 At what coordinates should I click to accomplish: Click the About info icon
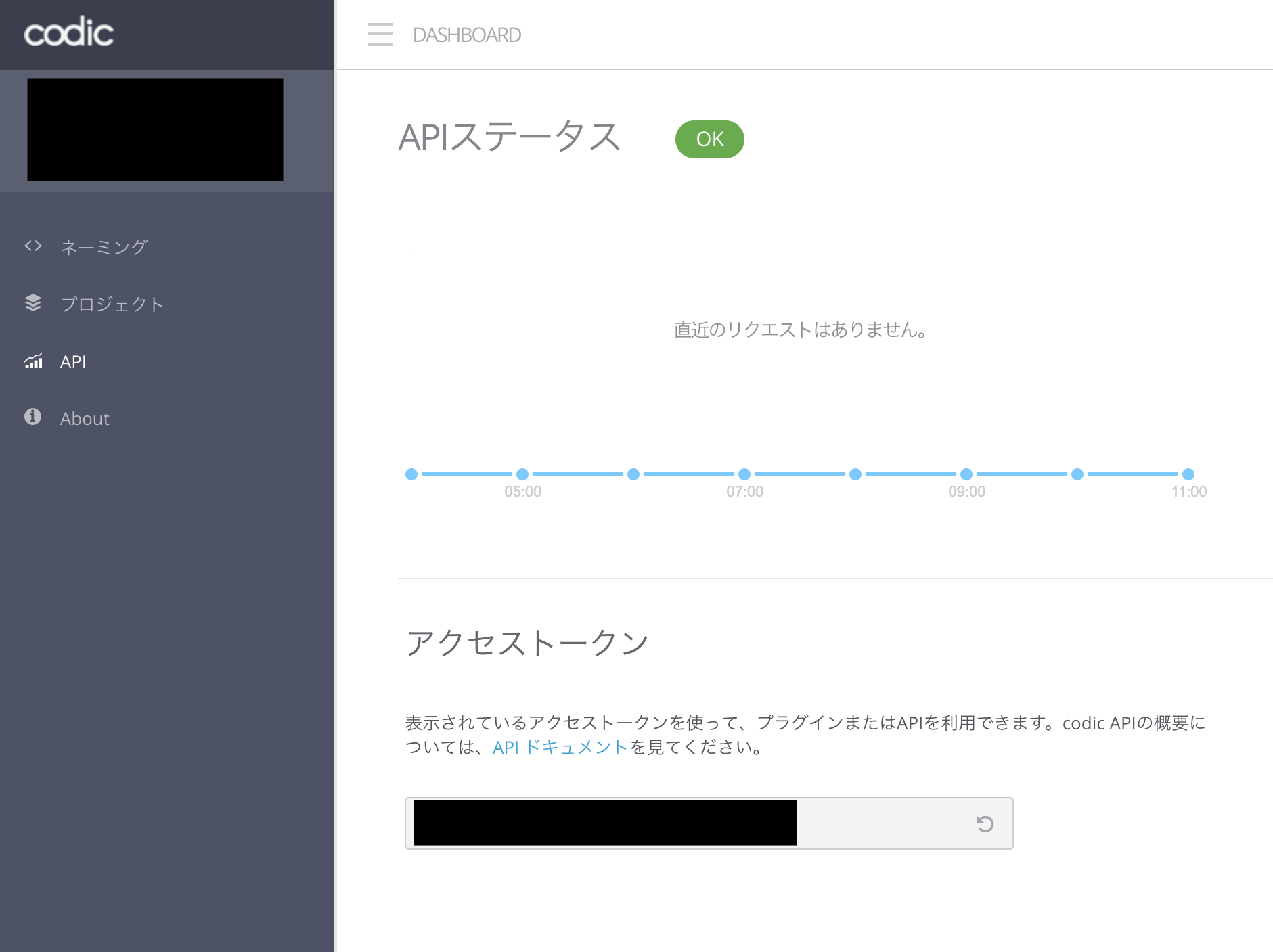[x=32, y=417]
